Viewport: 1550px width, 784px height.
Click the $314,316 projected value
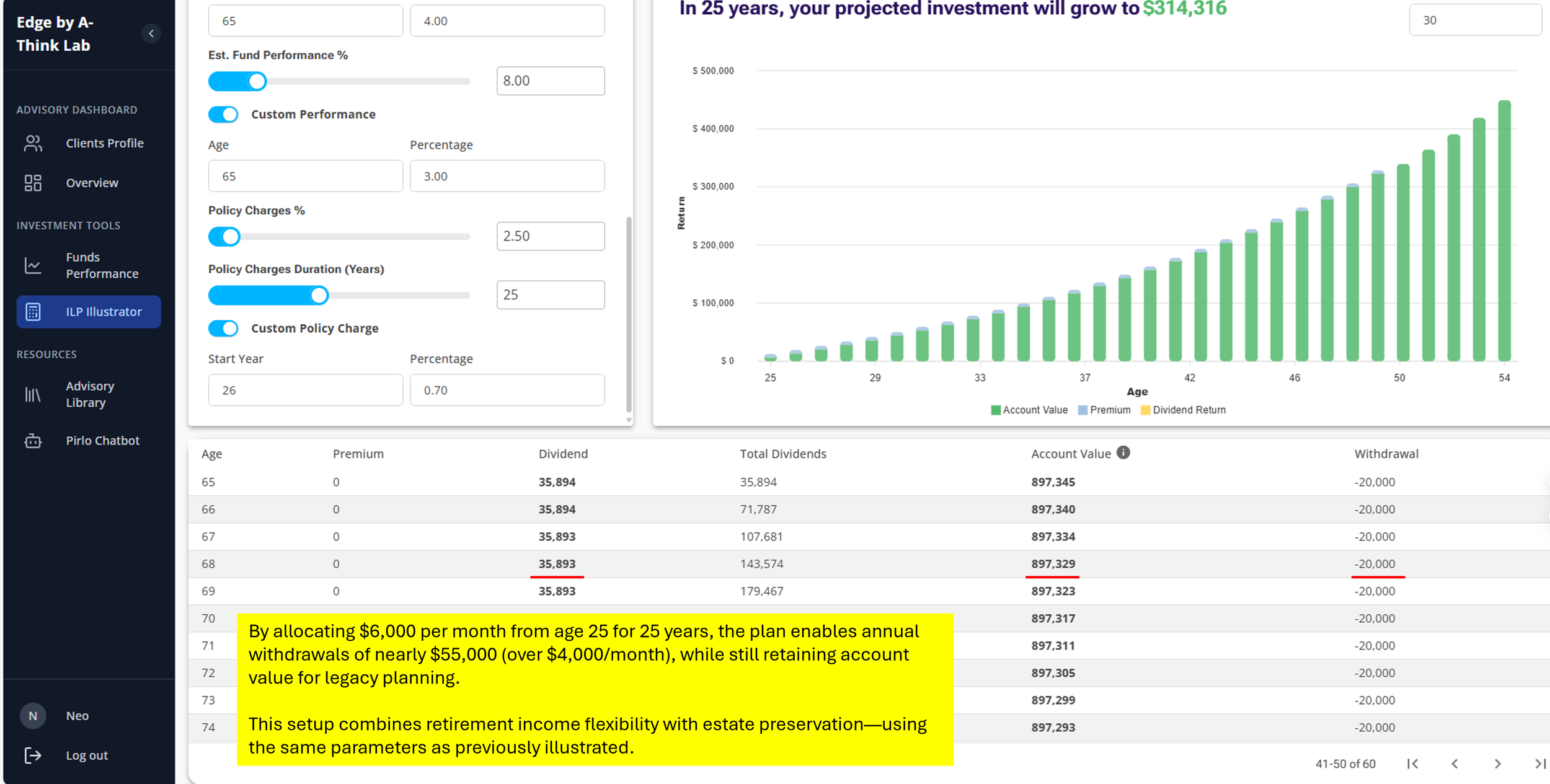[x=1185, y=9]
